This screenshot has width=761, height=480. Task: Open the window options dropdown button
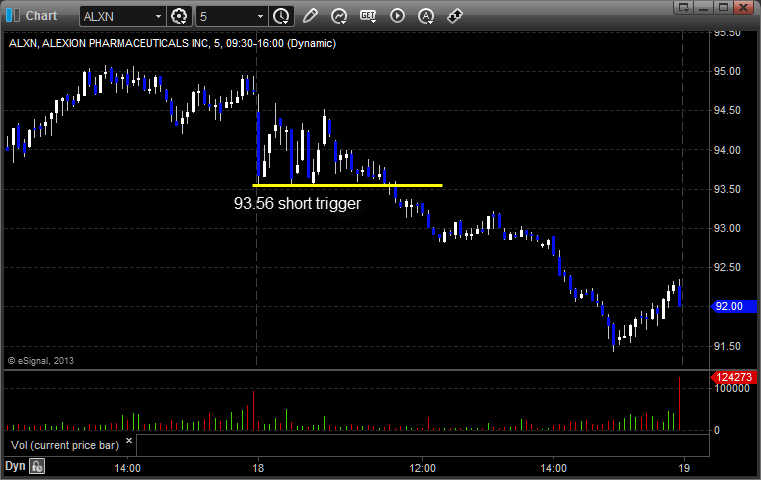[683, 7]
